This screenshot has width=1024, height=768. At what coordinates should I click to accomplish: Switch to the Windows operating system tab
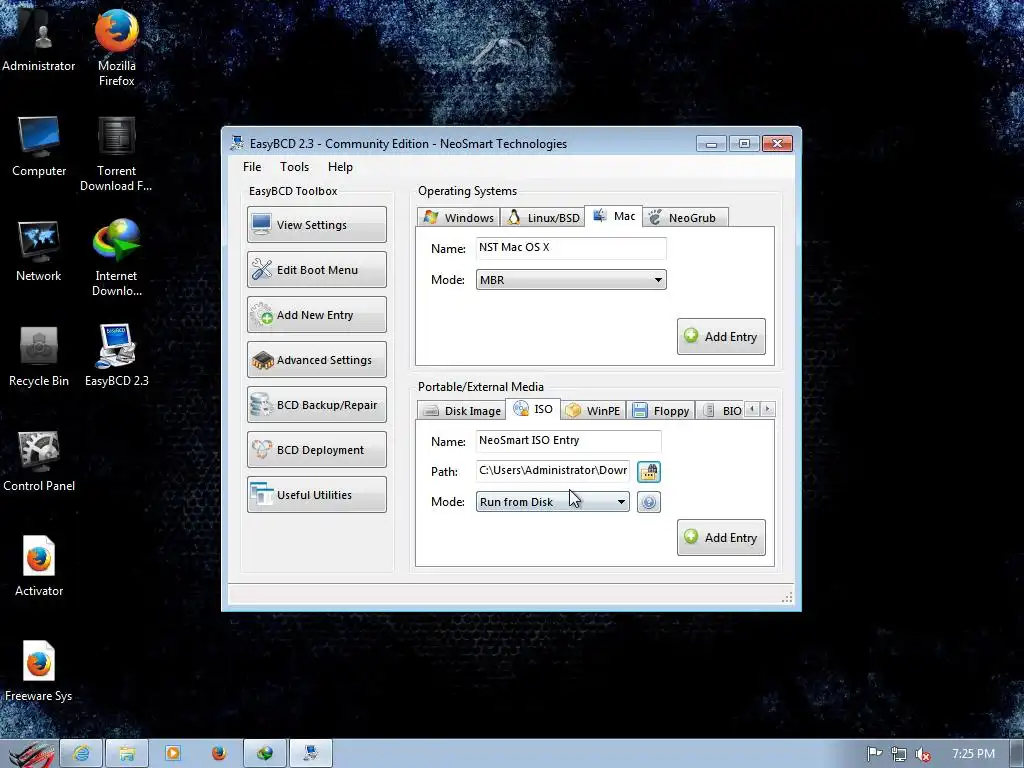coord(458,217)
